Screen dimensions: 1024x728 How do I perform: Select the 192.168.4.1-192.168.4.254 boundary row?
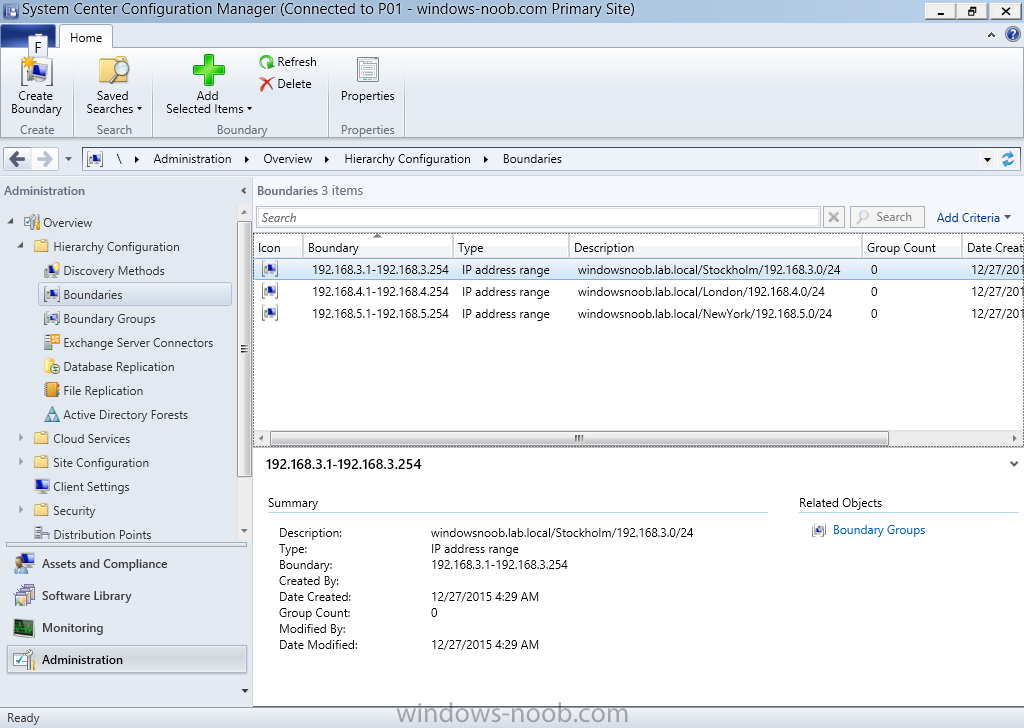point(638,292)
